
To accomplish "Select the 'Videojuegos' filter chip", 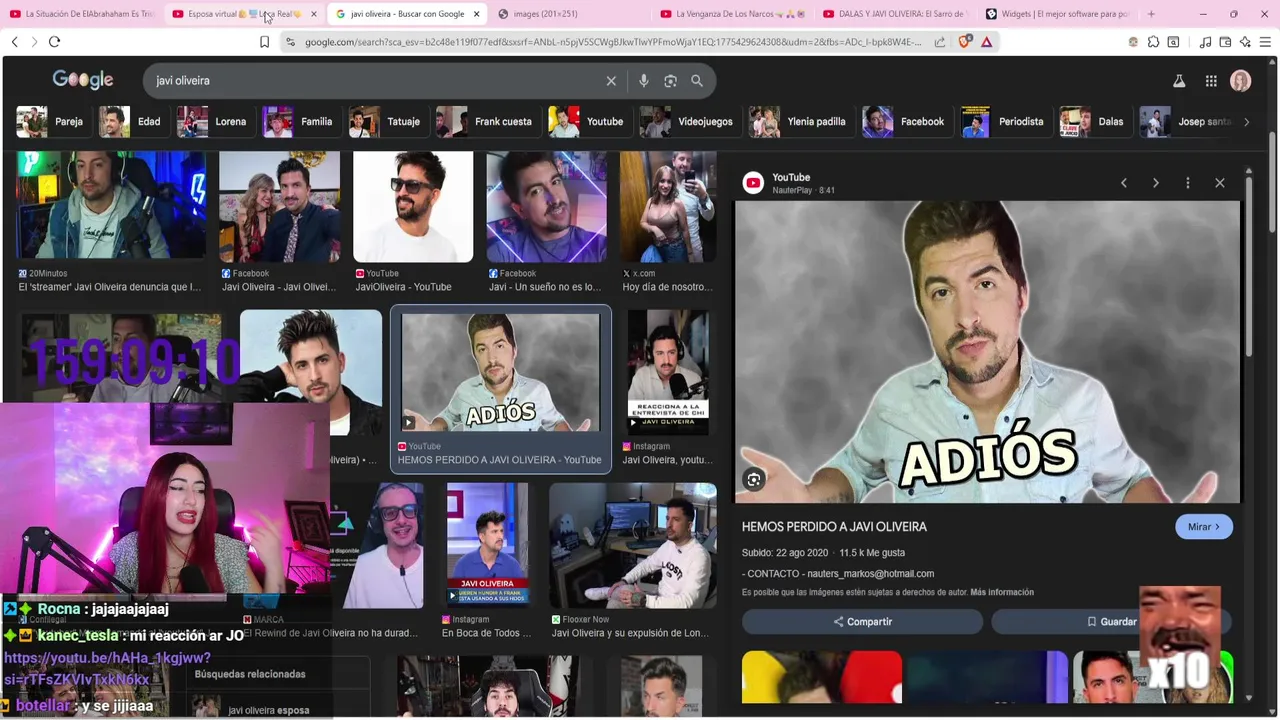I will click(x=688, y=122).
